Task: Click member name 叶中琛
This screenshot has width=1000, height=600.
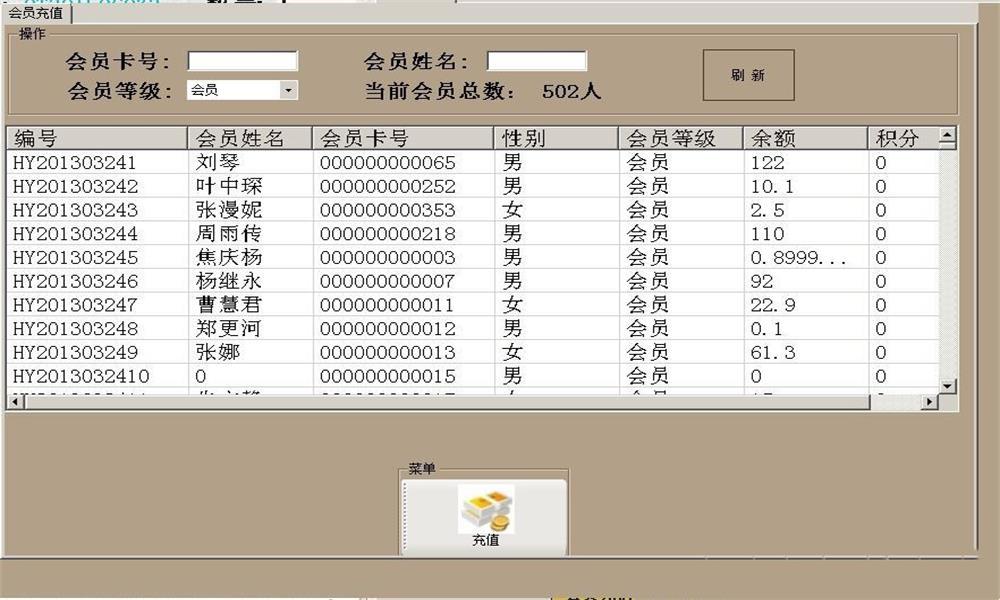Action: [228, 186]
